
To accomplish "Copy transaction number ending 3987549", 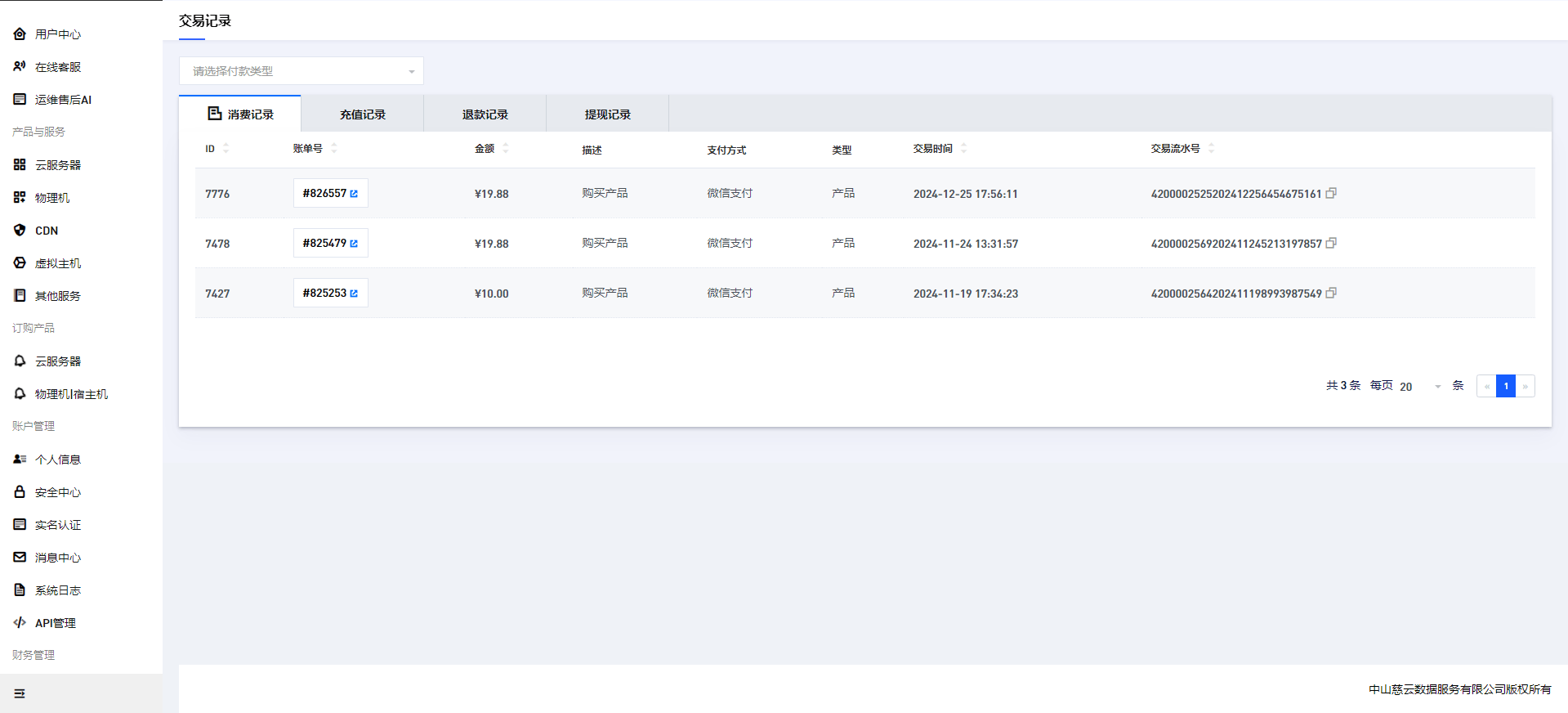I will (1331, 293).
